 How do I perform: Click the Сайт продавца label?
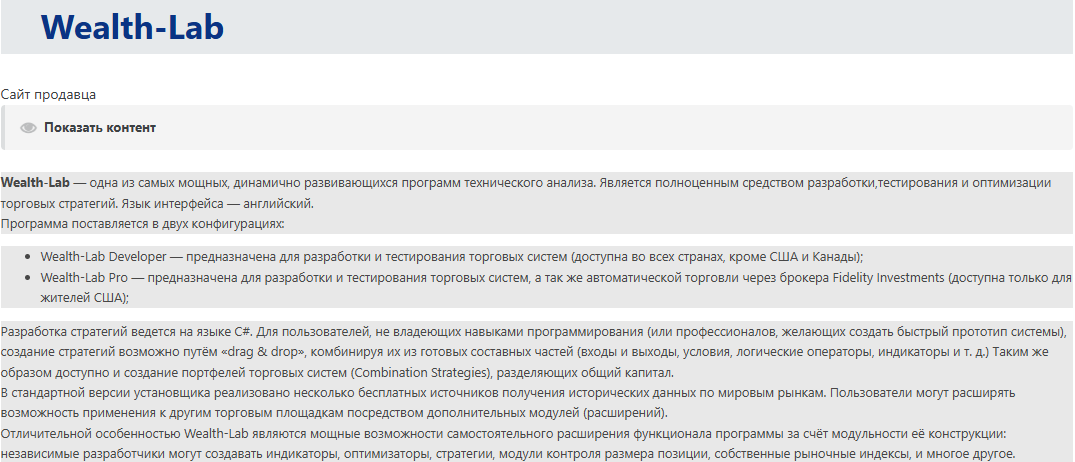click(x=48, y=94)
